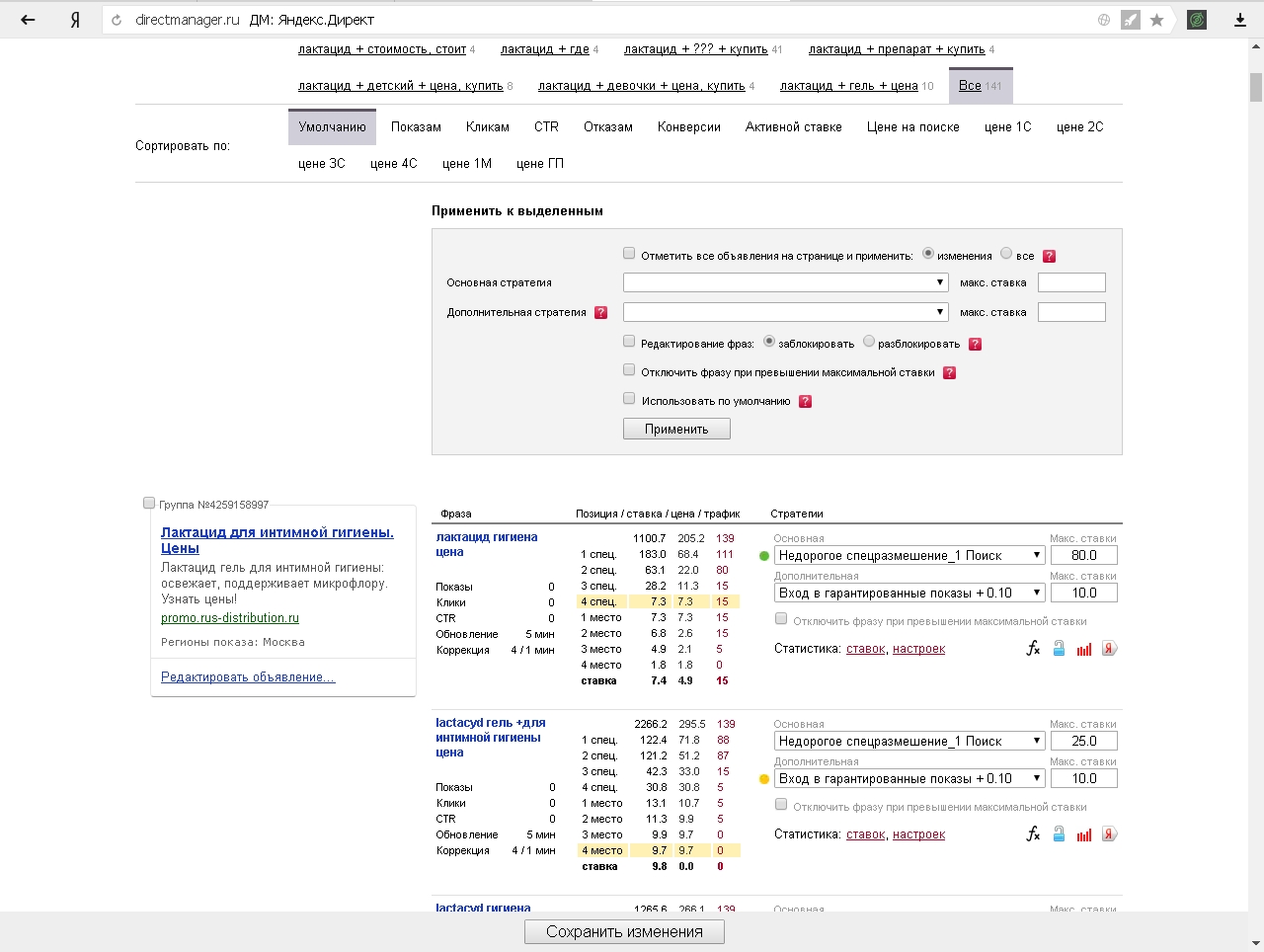Viewport: 1264px width, 952px height.
Task: Select the 'все' radio button
Action: point(1006,254)
